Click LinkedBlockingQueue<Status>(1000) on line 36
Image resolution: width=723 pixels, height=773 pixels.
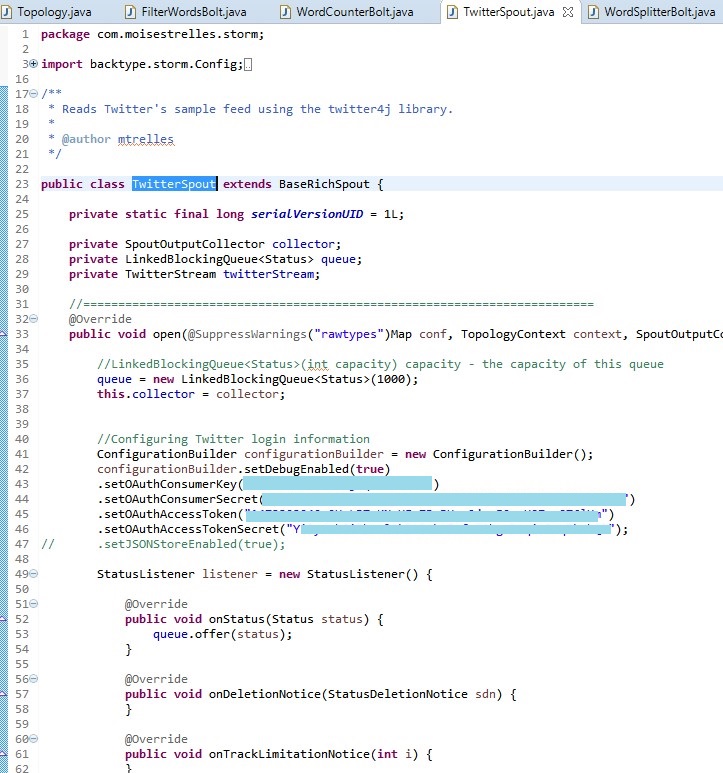point(296,379)
